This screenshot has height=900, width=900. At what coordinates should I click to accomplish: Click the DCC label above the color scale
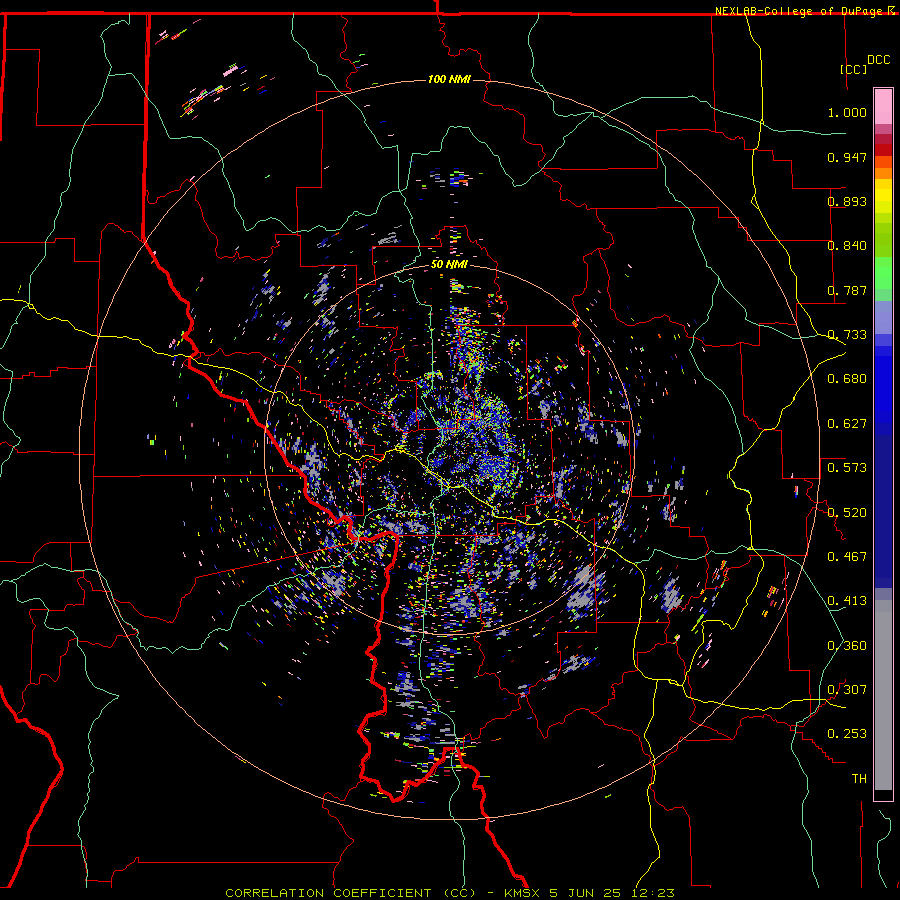(x=878, y=60)
